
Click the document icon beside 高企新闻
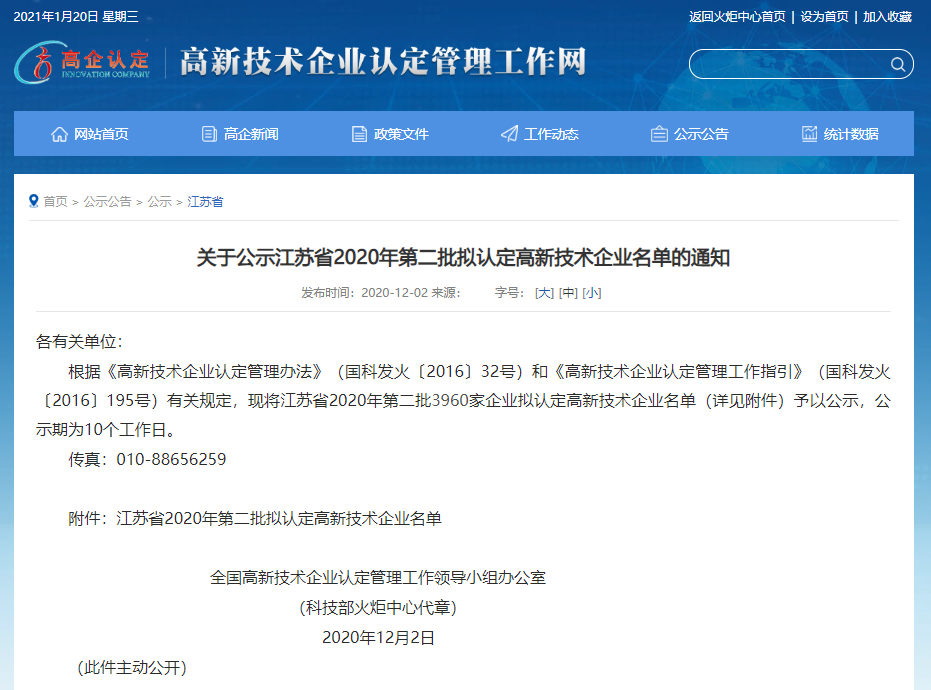209,134
